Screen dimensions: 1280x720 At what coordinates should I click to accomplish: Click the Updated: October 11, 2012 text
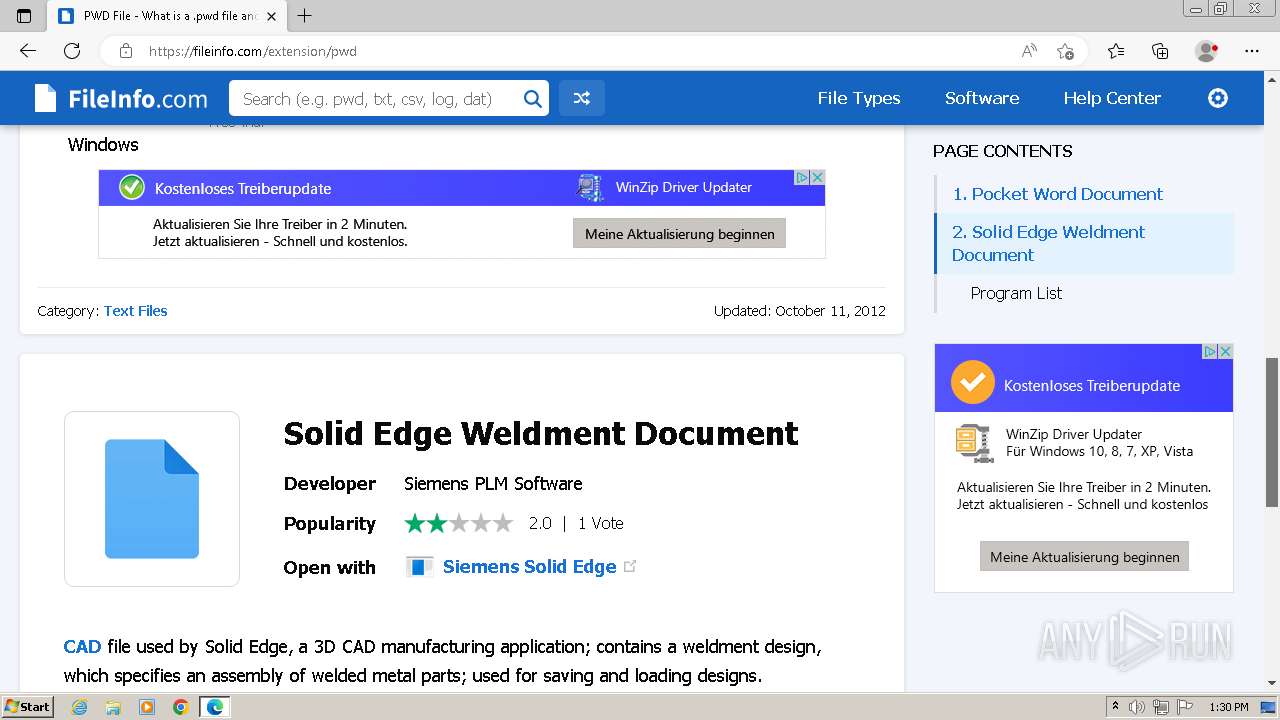(x=800, y=311)
